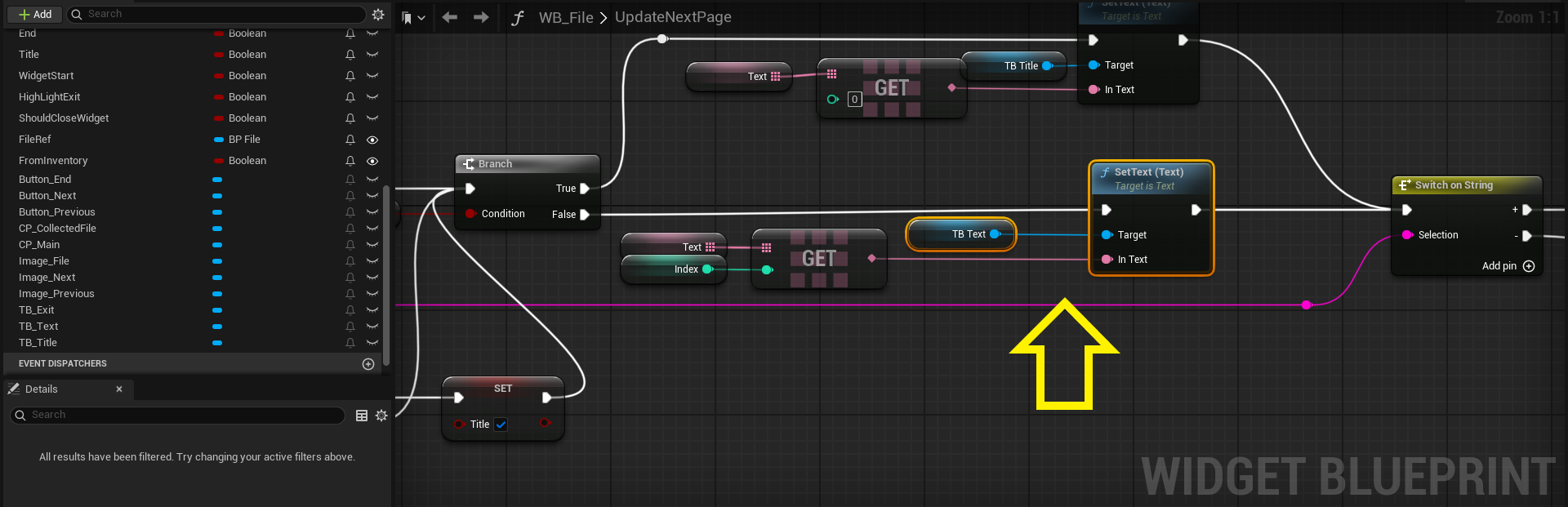Change the ShouldCloseWidget Boolean type dropdown
Screen dimensions: 1568x507
point(246,118)
